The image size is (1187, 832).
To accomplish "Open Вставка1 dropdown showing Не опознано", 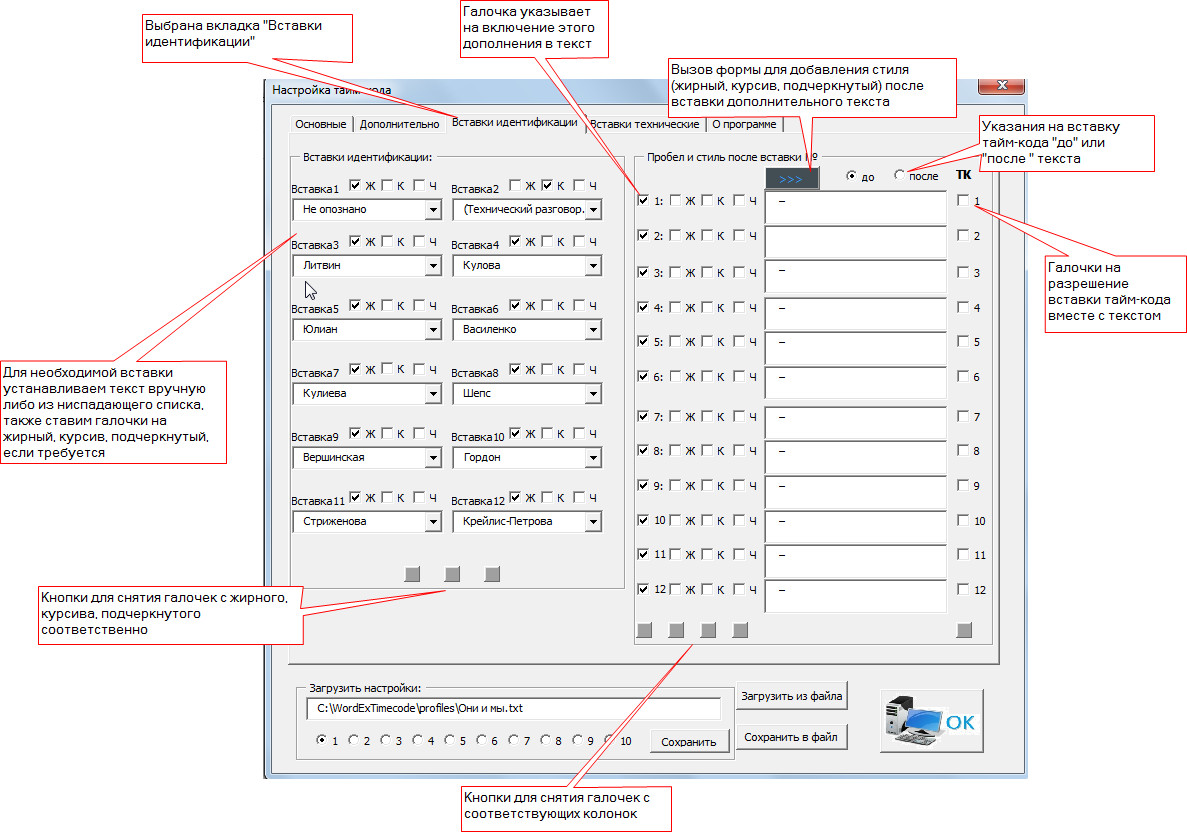I will [433, 210].
